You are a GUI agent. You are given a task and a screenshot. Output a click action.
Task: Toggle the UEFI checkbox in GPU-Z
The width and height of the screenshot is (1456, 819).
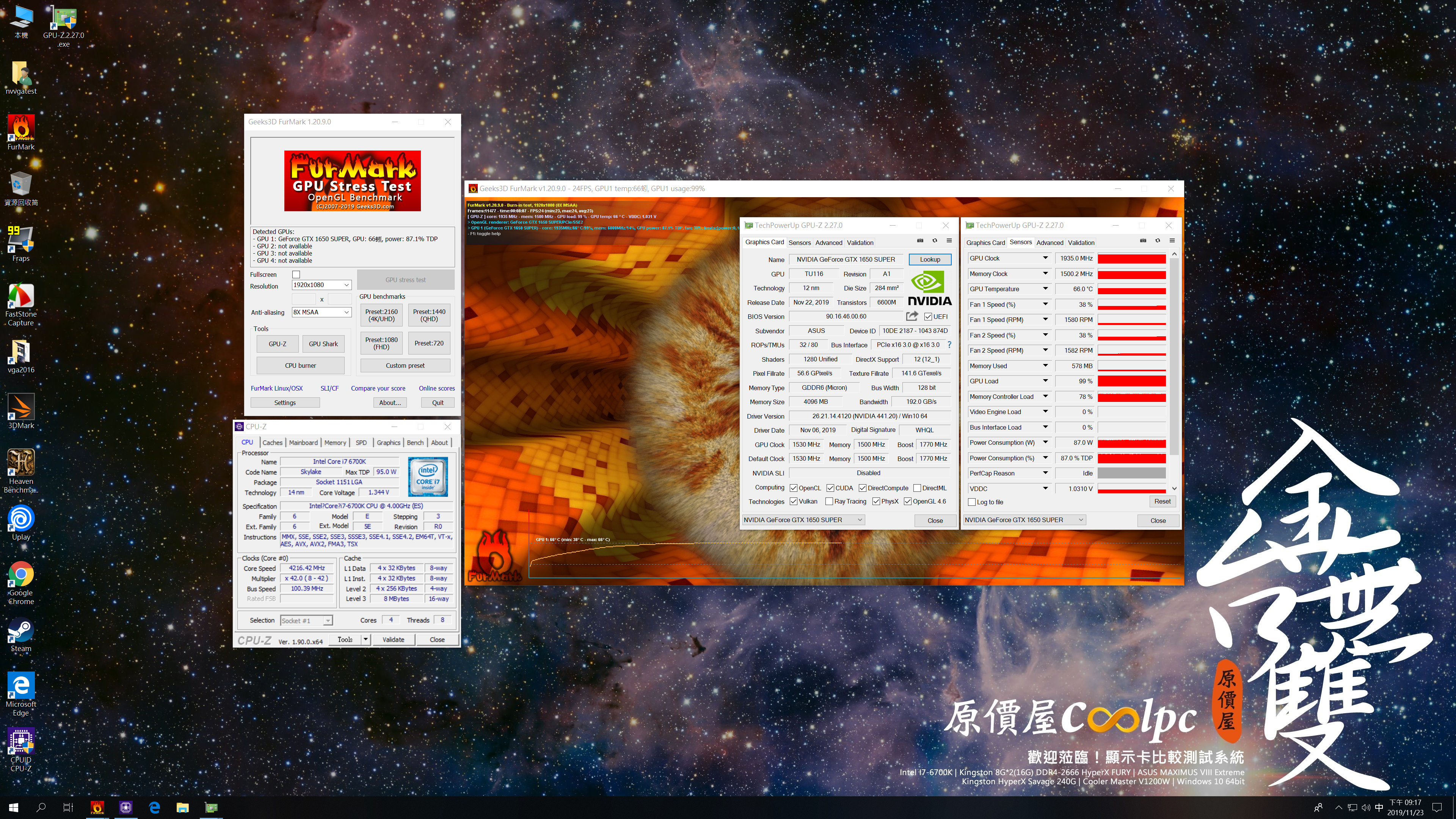[x=928, y=317]
